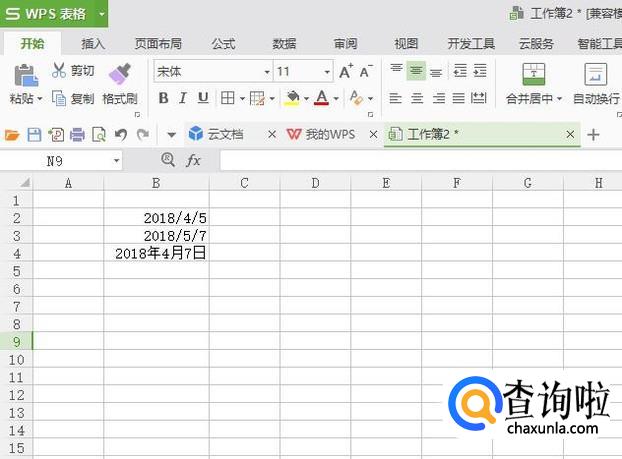622x459 pixels.
Task: Toggle bold formatting
Action: point(163,98)
